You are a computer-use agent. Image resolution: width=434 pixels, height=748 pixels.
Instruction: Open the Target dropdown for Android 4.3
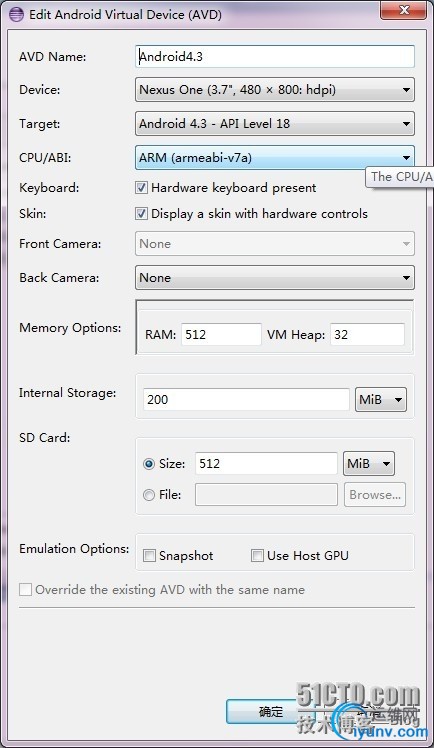pyautogui.click(x=275, y=124)
